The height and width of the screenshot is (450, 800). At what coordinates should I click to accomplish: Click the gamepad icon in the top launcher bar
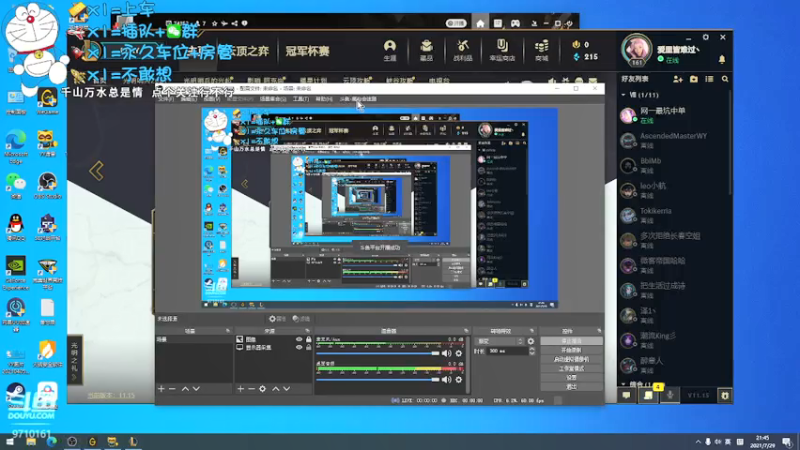515,23
